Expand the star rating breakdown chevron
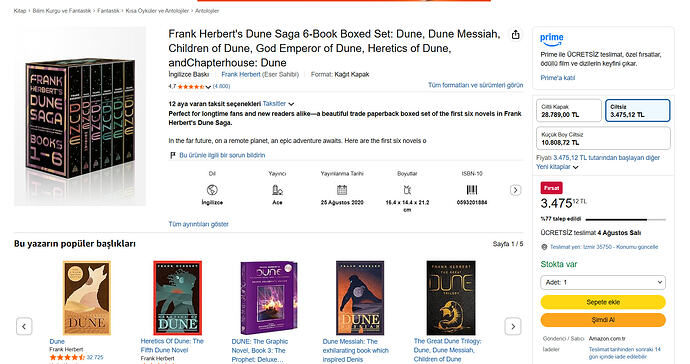Image resolution: width=690 pixels, height=364 pixels. pyautogui.click(x=208, y=87)
